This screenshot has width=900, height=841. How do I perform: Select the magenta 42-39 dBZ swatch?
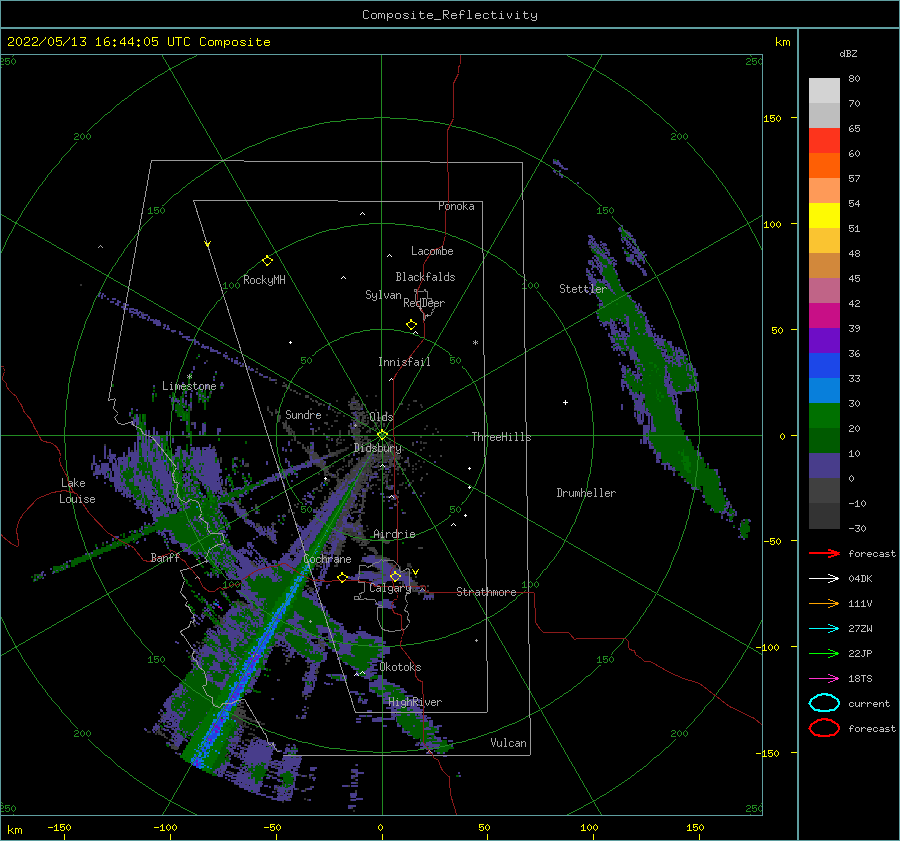tap(824, 315)
